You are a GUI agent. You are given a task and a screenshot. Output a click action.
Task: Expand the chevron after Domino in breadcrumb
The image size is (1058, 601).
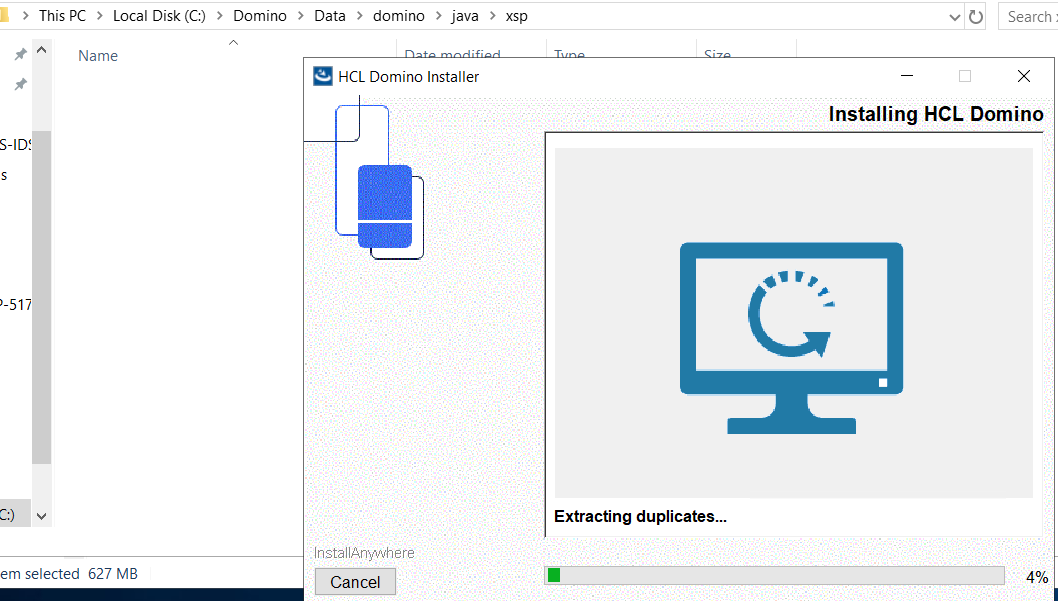(x=300, y=17)
